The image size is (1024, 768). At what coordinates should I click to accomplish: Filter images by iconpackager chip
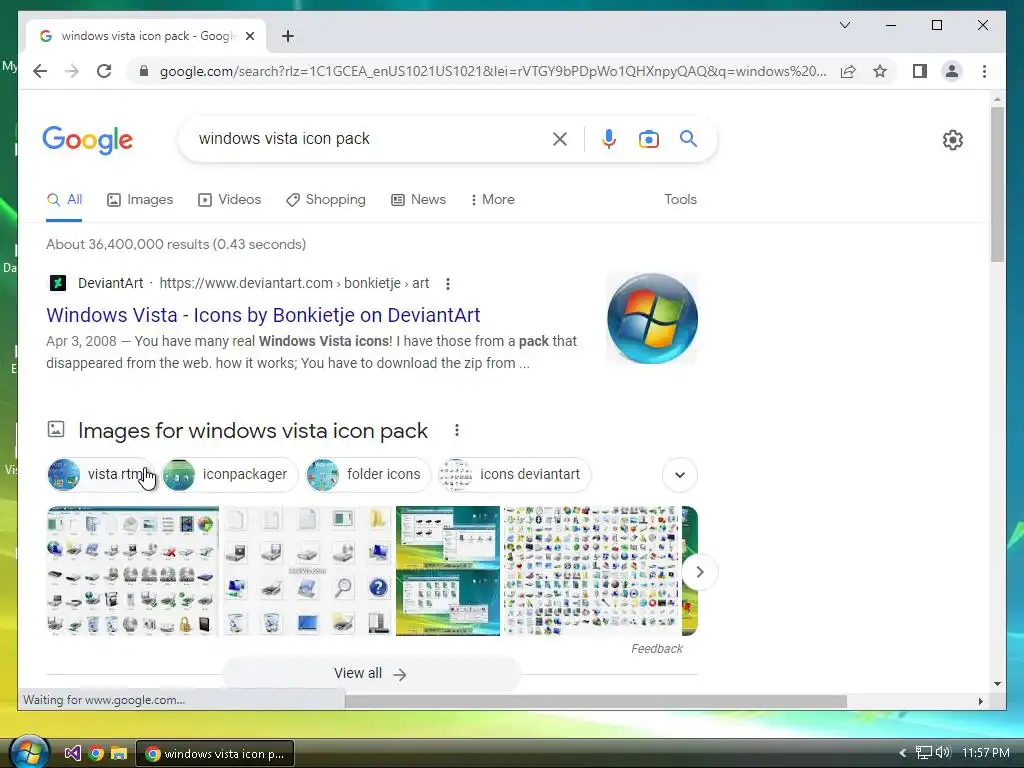(x=229, y=475)
